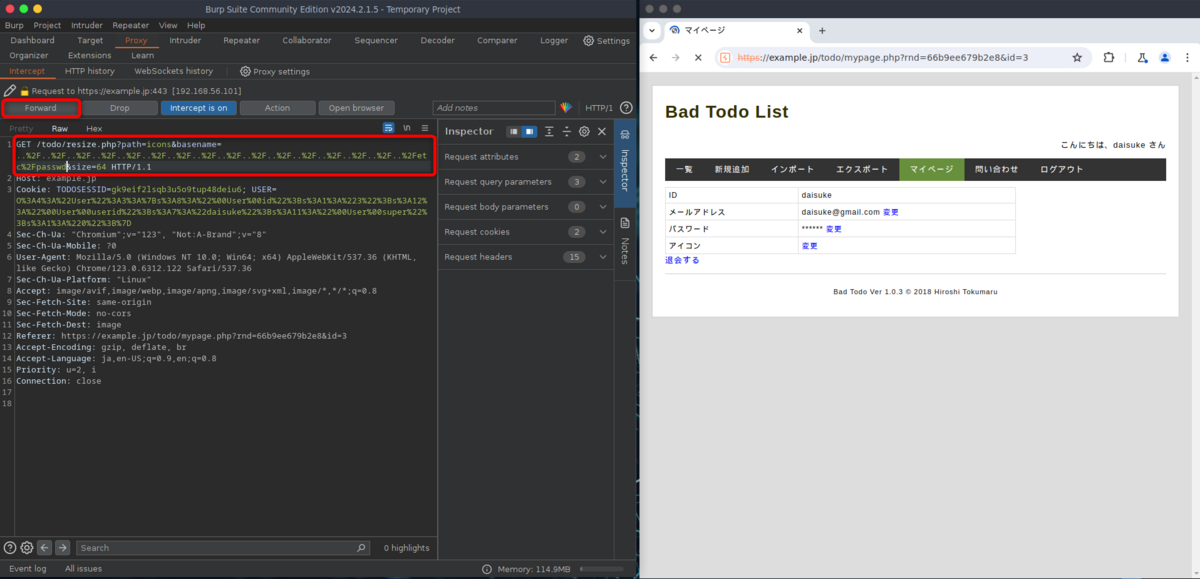Switch to the Intruder tool tab
The width and height of the screenshot is (1200, 579).
click(x=185, y=40)
